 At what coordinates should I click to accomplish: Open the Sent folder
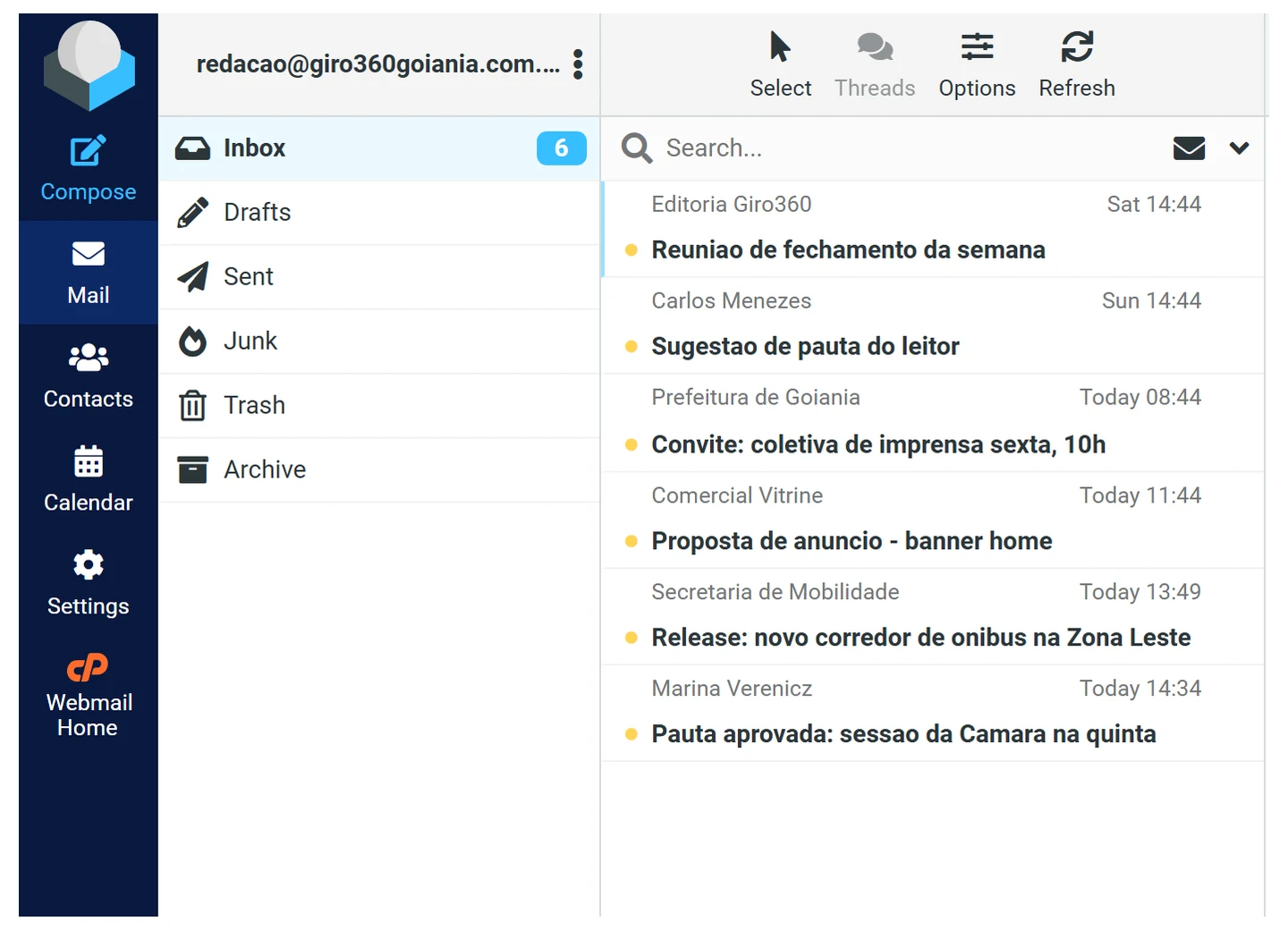click(x=379, y=277)
